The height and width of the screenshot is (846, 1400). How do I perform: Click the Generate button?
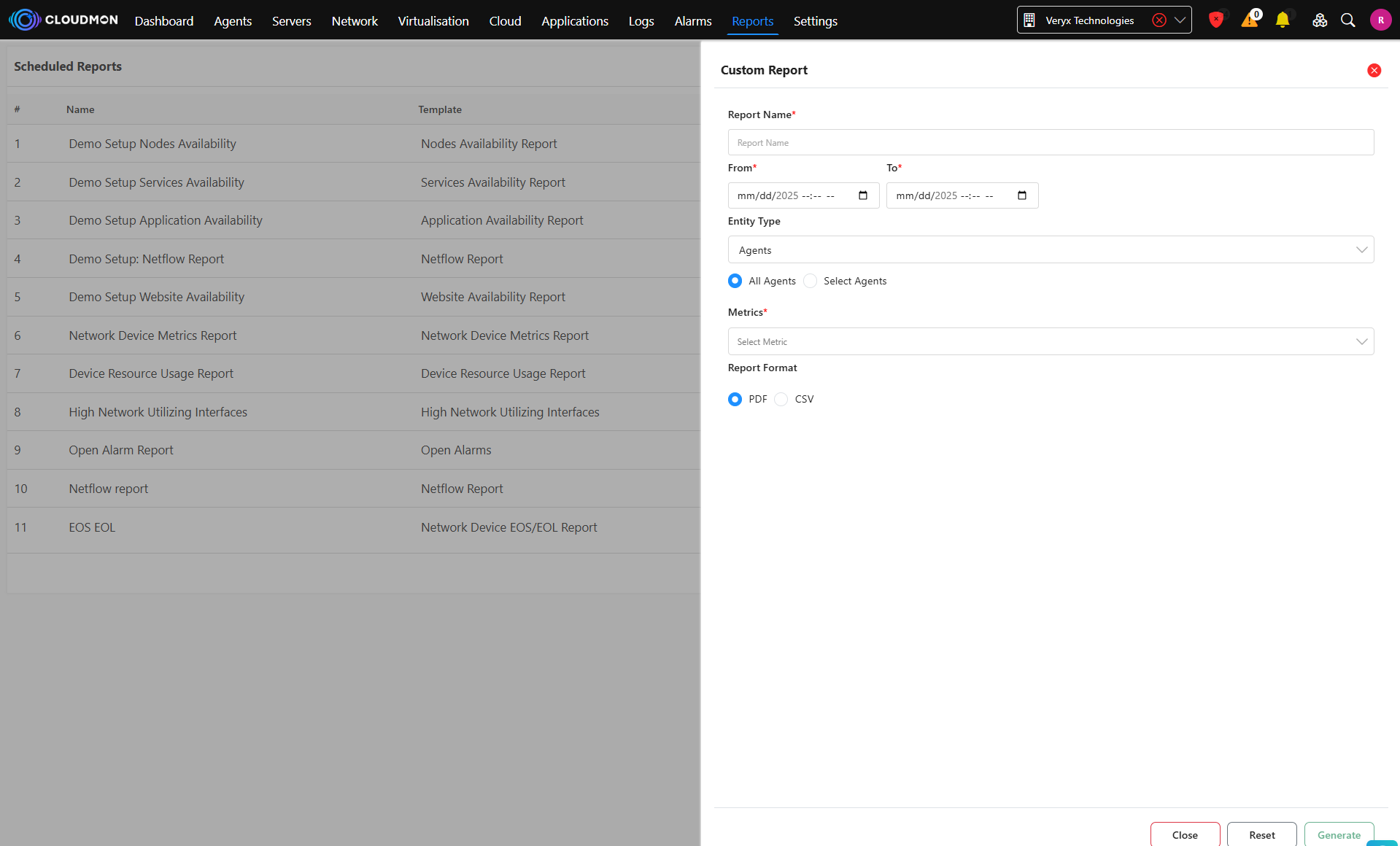coord(1339,834)
